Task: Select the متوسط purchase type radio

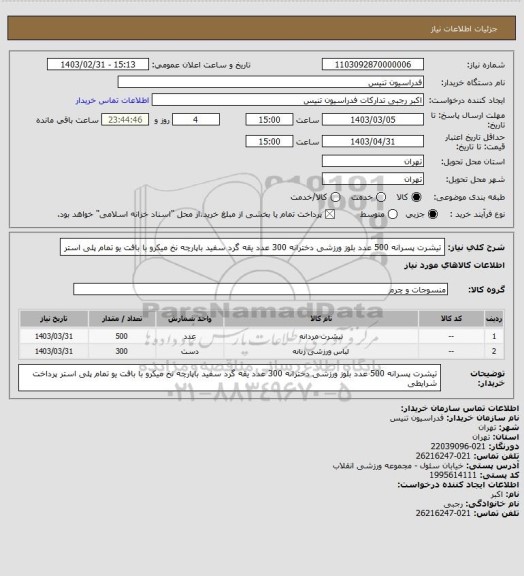Action: click(x=392, y=214)
